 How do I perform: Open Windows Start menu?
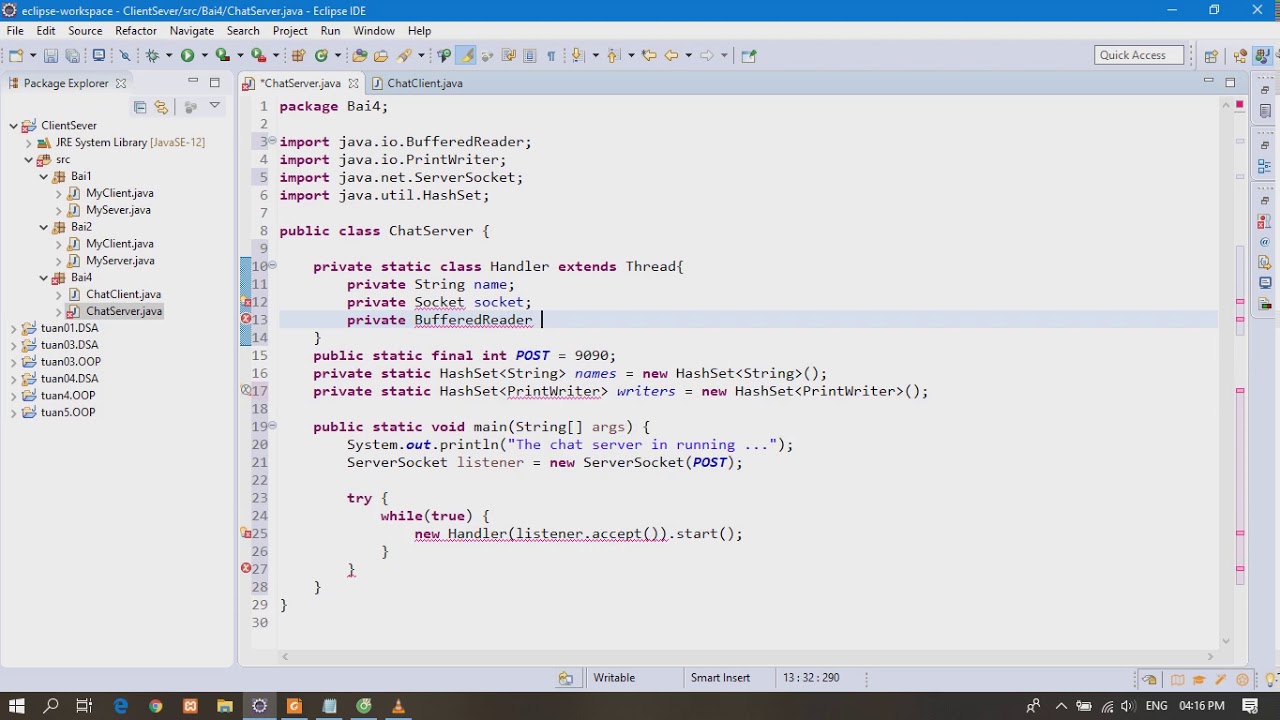tap(17, 706)
